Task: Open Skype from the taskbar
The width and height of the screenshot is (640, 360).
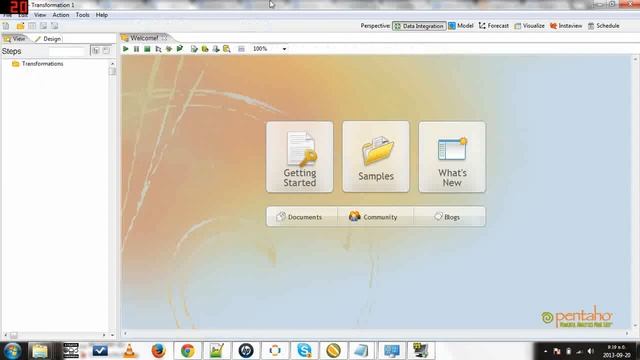Action: (x=304, y=351)
